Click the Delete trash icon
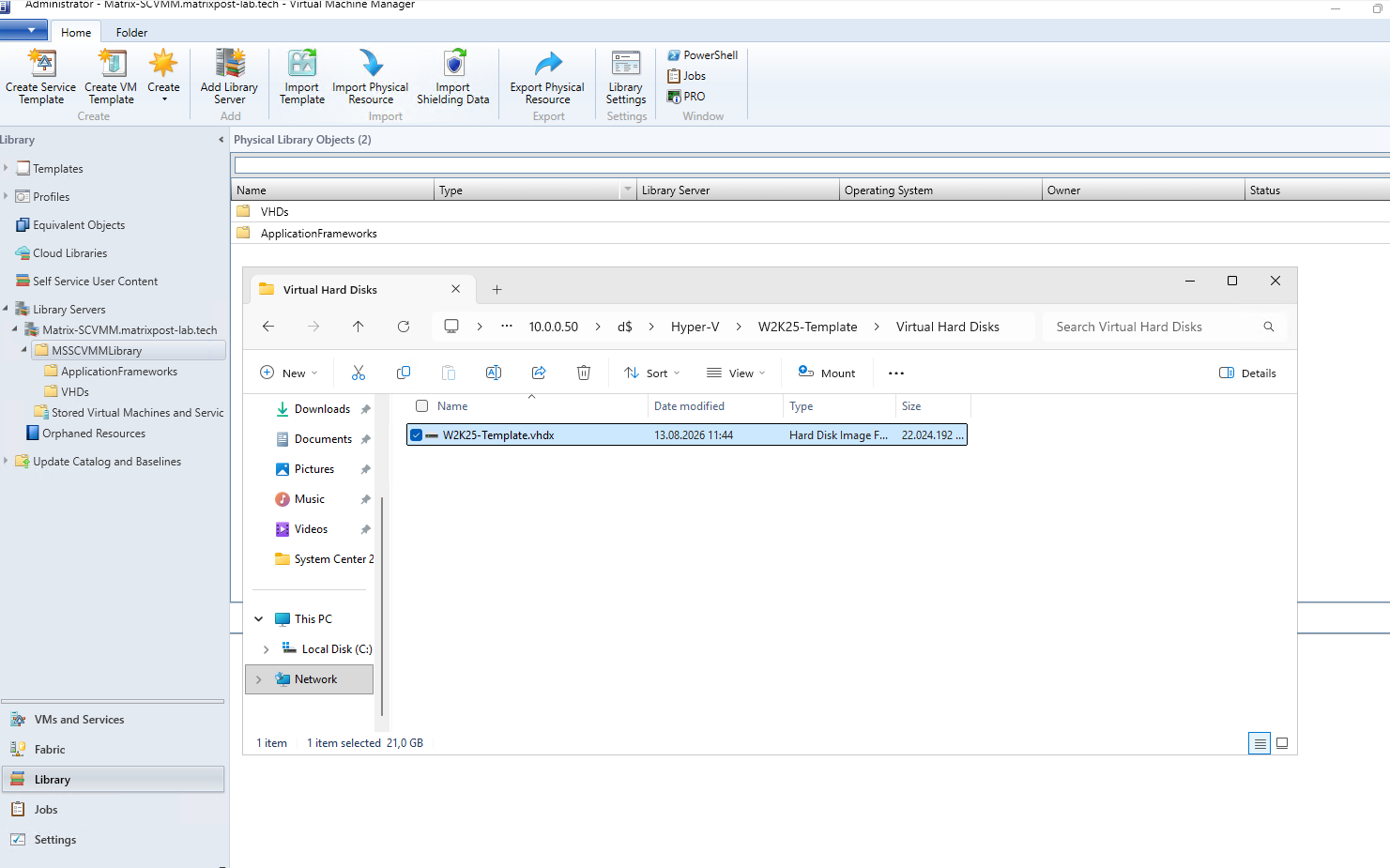The image size is (1390, 868). click(584, 373)
